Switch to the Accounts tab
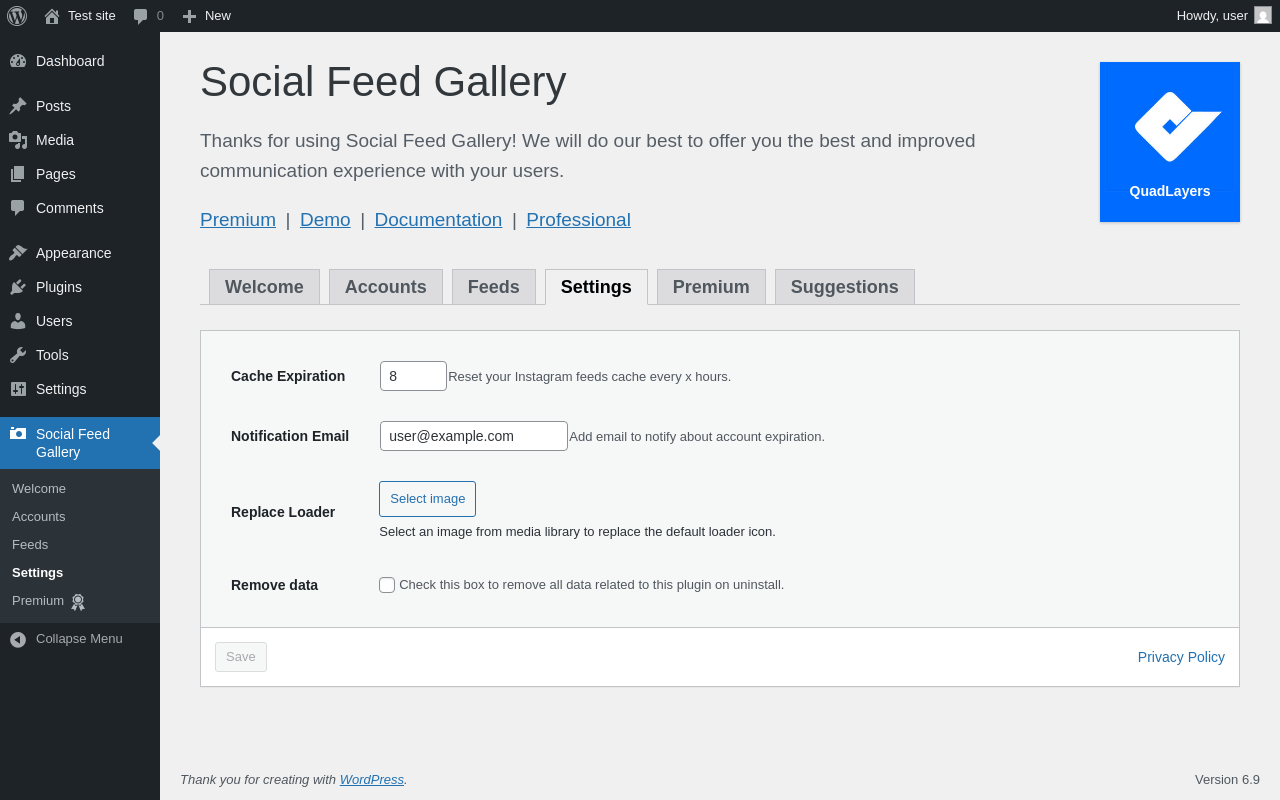 (386, 287)
